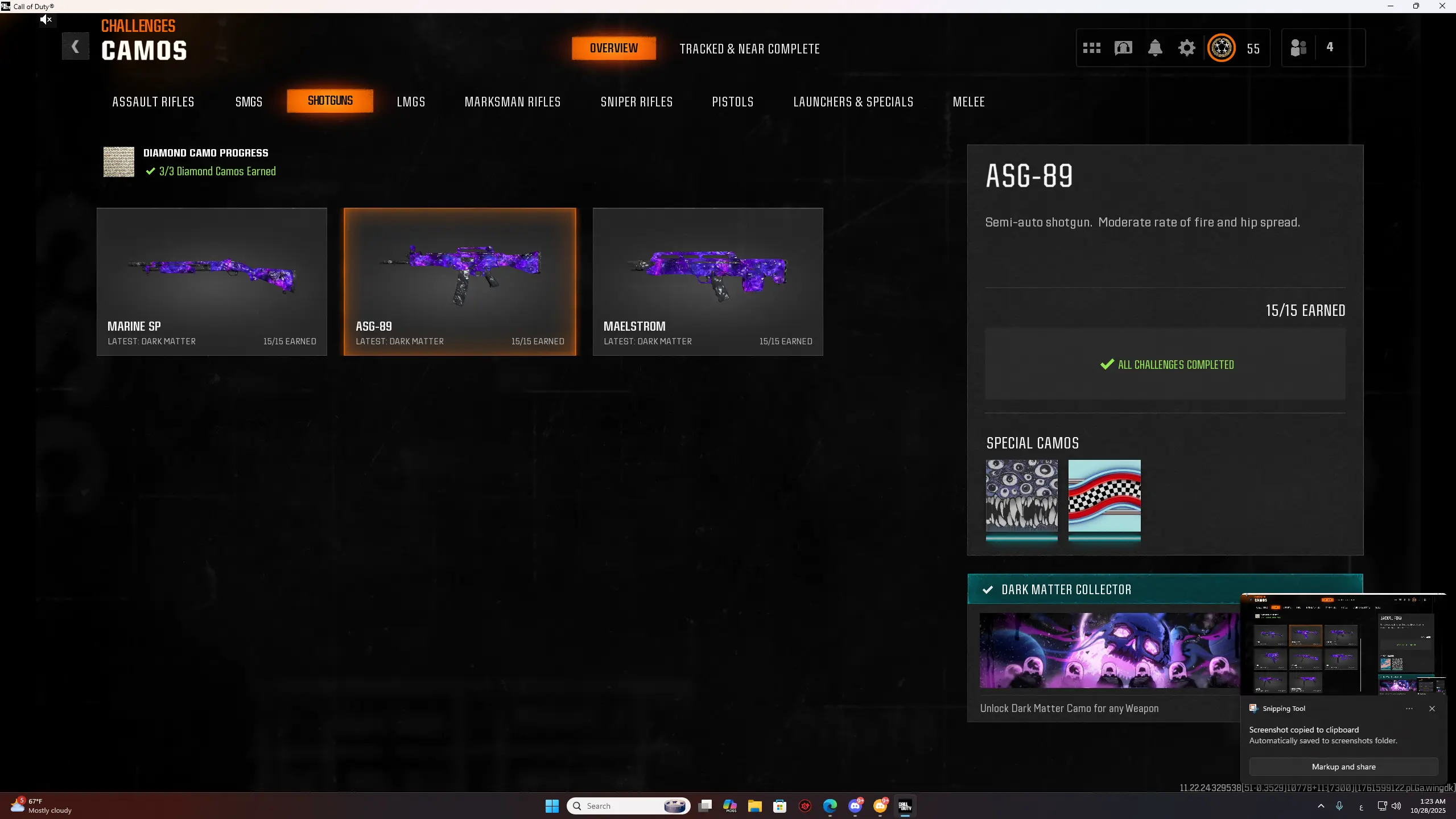
Task: Open Snipping Tool notification options menu
Action: (x=1409, y=709)
